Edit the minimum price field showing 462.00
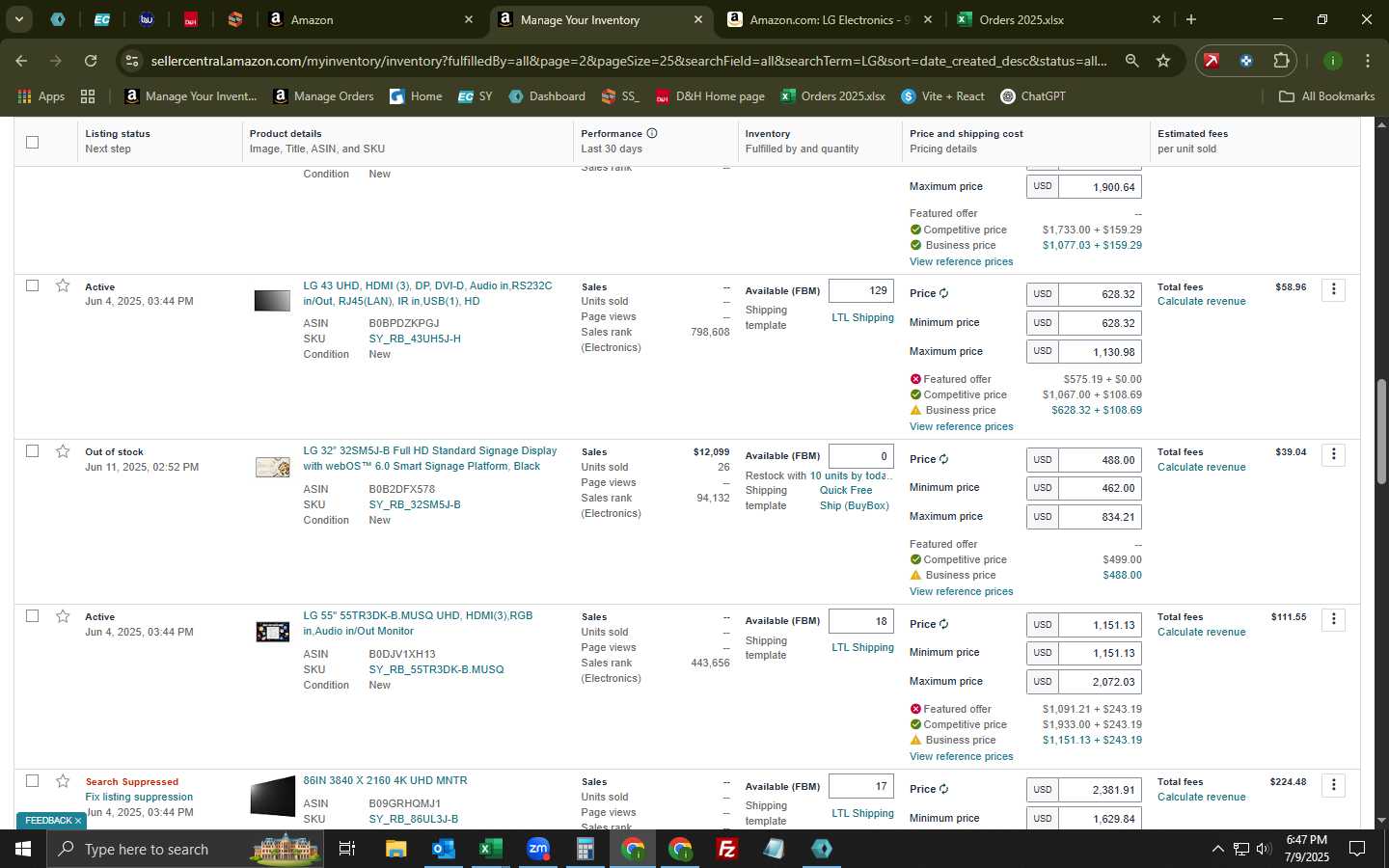The image size is (1389, 868). (x=1101, y=488)
